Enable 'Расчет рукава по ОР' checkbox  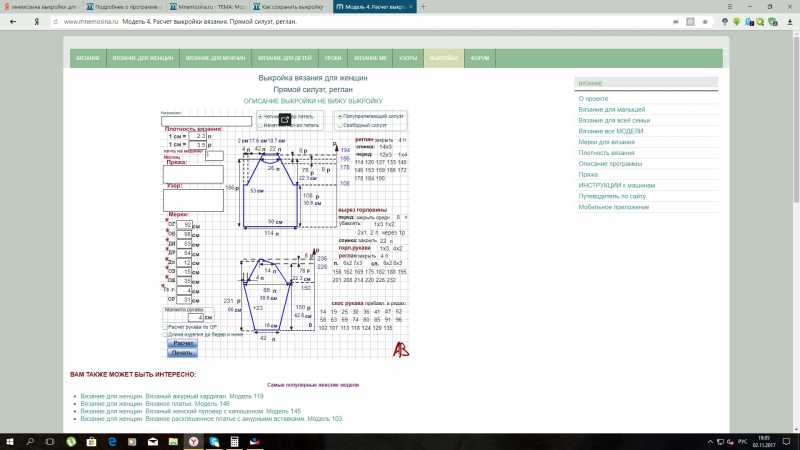pyautogui.click(x=165, y=327)
